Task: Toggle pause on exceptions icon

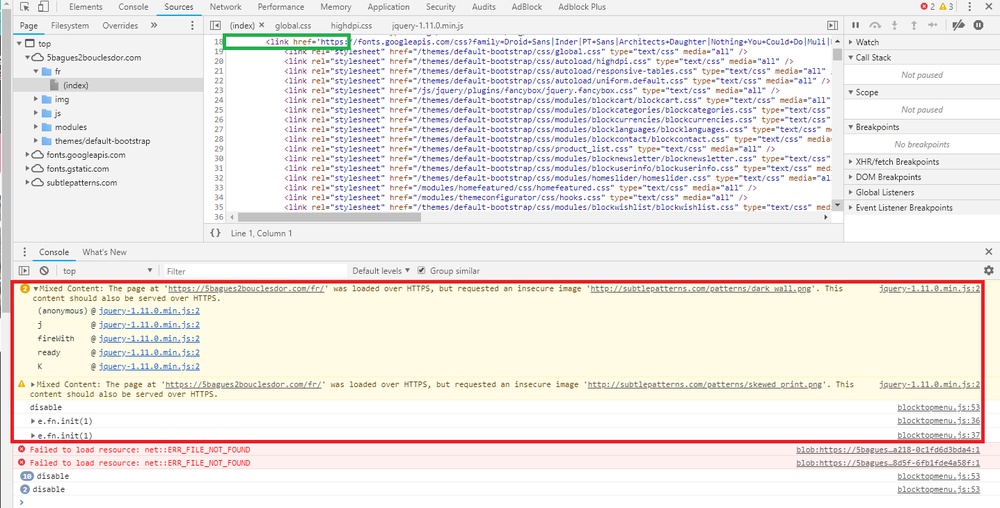Action: (978, 25)
